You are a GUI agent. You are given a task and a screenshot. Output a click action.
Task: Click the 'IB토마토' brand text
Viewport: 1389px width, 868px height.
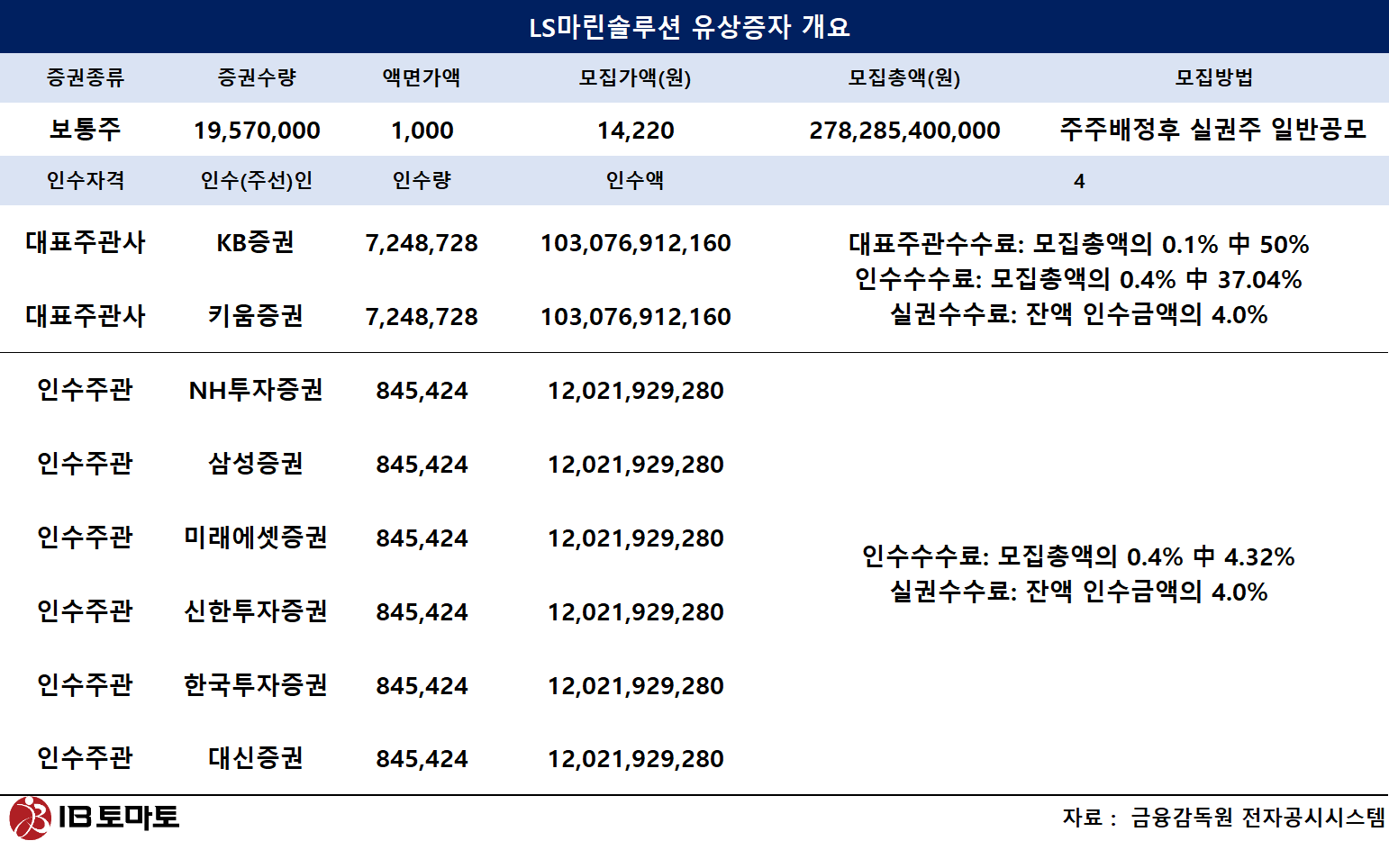(119, 818)
